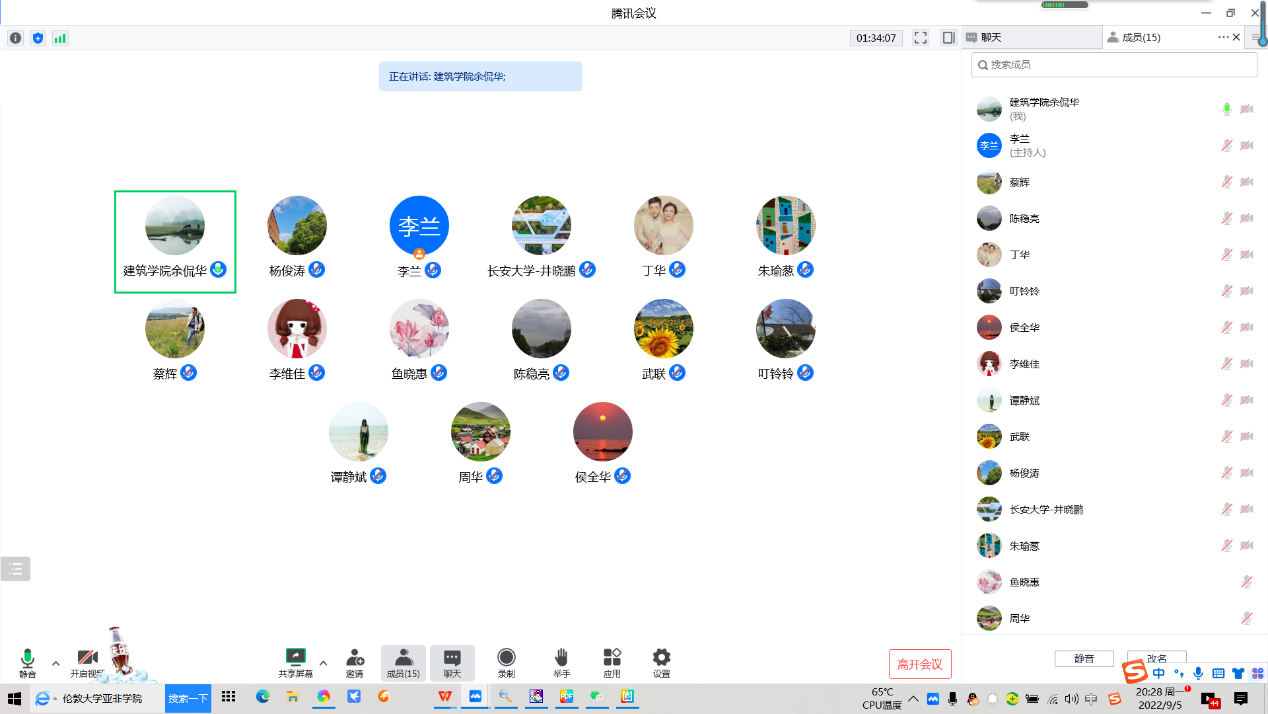Open meeting settings (设置) gear icon
This screenshot has width=1268, height=714.
click(x=661, y=661)
